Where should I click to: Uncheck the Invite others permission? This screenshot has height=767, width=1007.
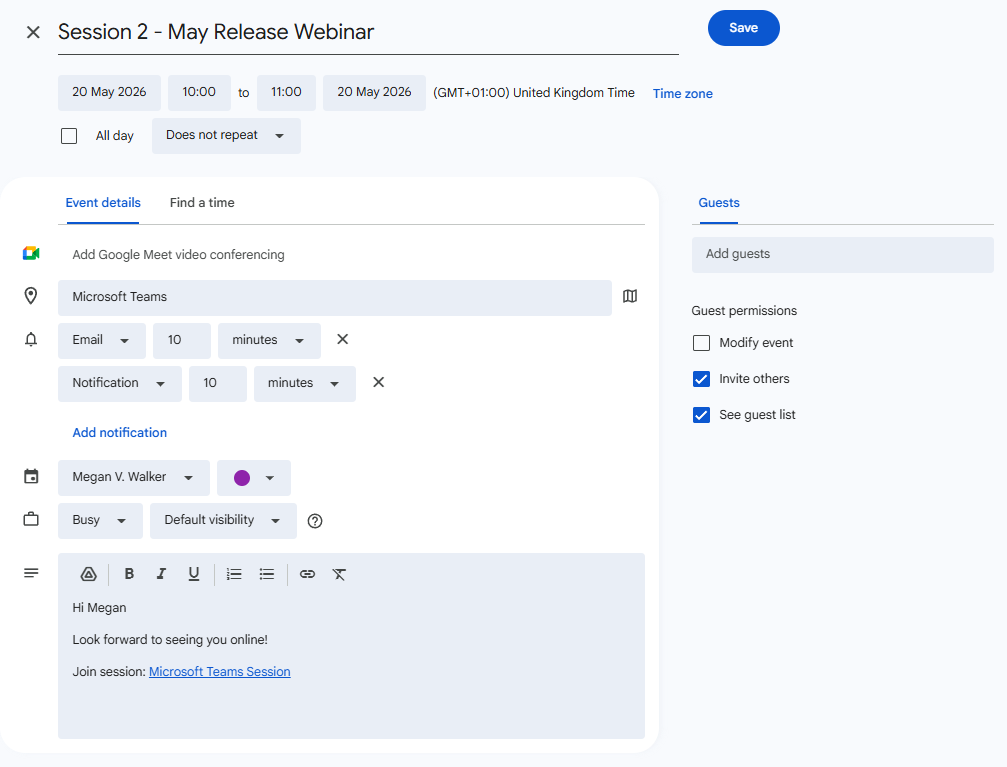701,379
